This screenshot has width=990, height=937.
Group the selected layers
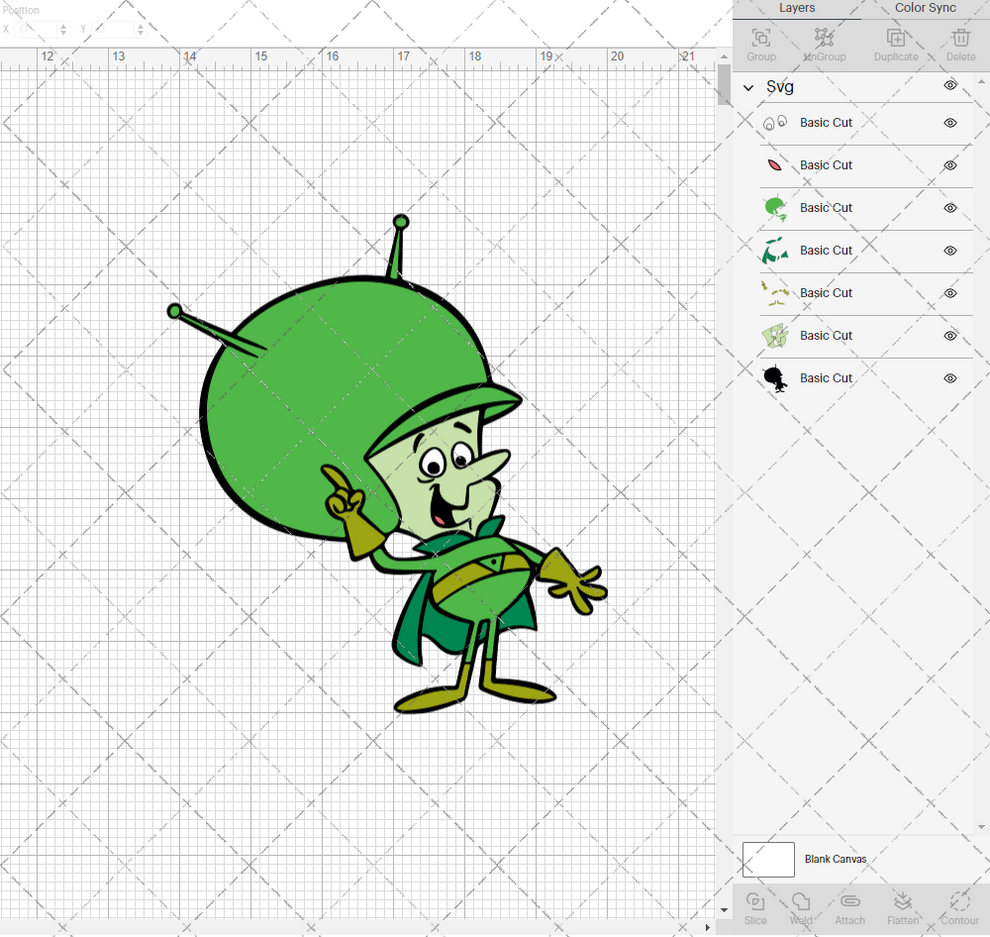[761, 42]
